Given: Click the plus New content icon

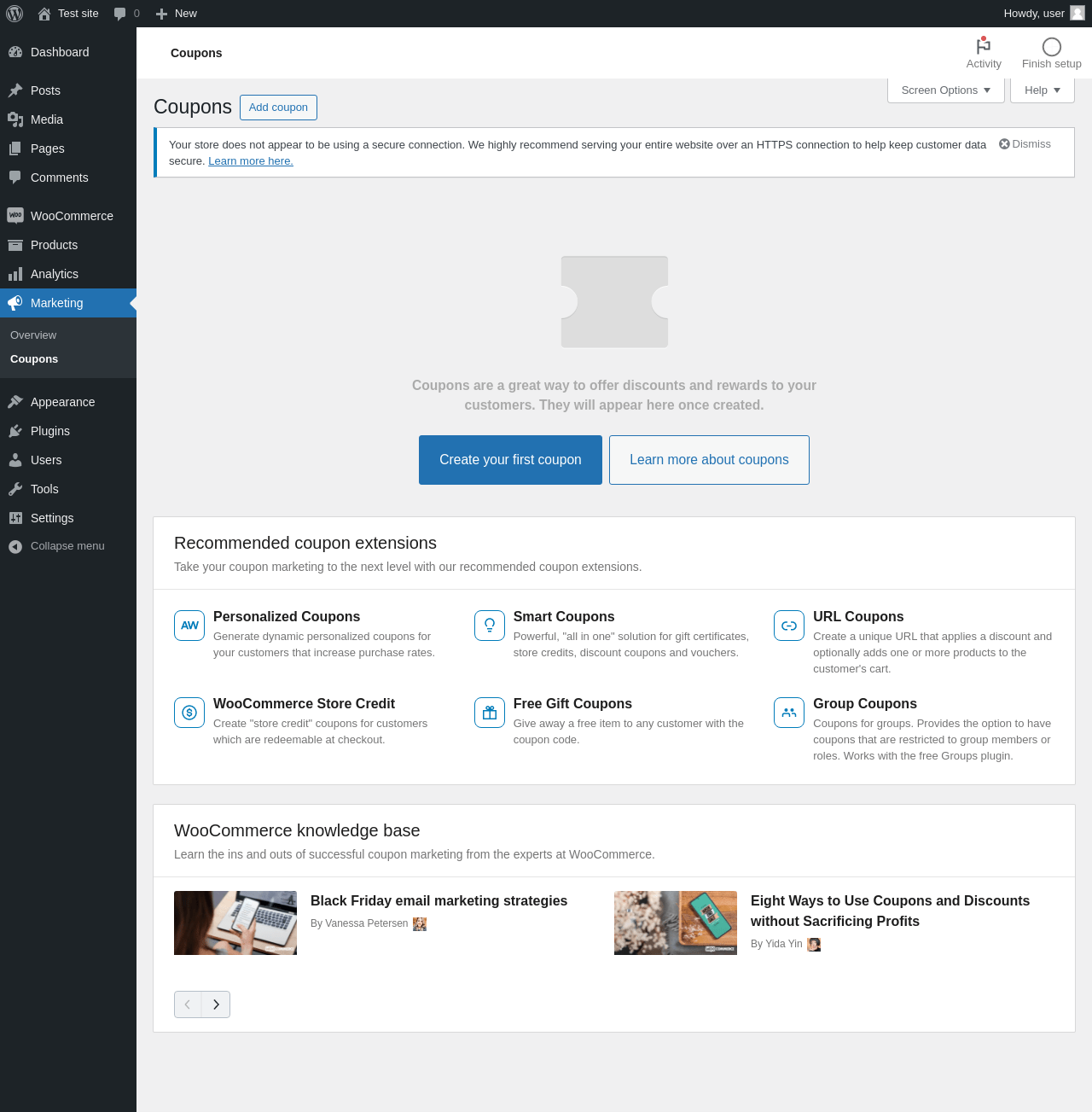Looking at the screenshot, I should [x=161, y=14].
